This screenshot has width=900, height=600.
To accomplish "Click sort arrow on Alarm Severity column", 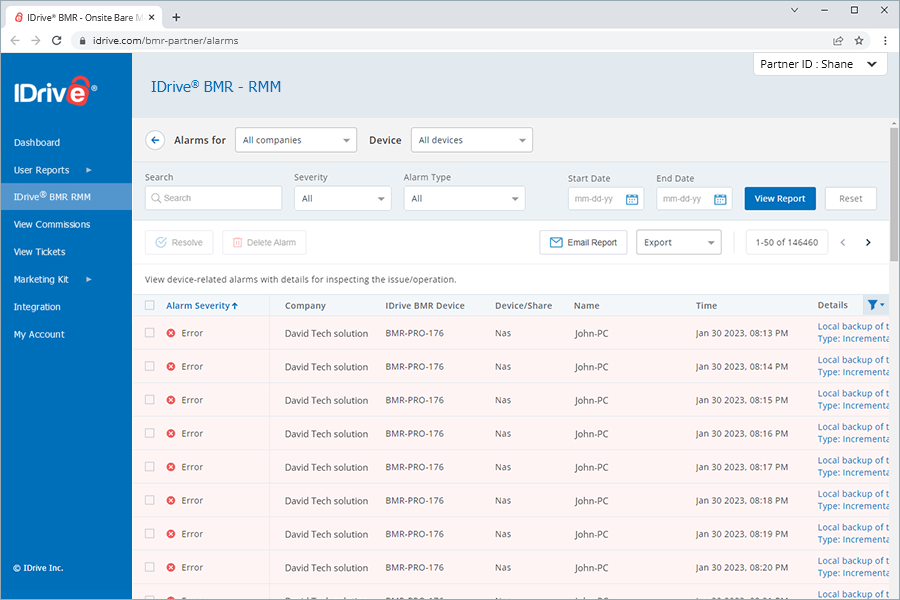I will point(235,306).
